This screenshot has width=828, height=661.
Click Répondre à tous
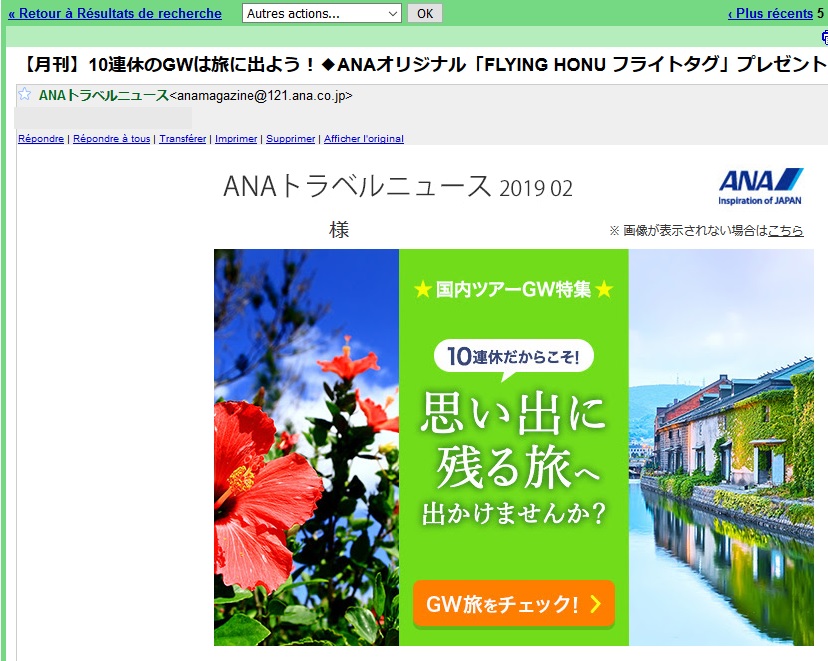(111, 138)
